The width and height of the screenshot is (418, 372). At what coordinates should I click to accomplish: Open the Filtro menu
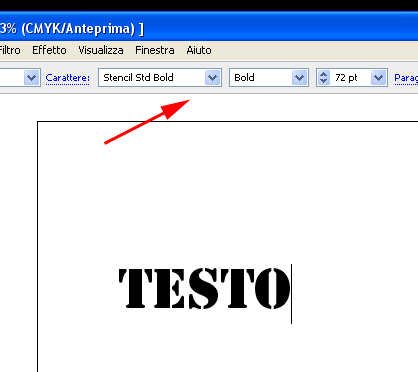click(x=10, y=50)
